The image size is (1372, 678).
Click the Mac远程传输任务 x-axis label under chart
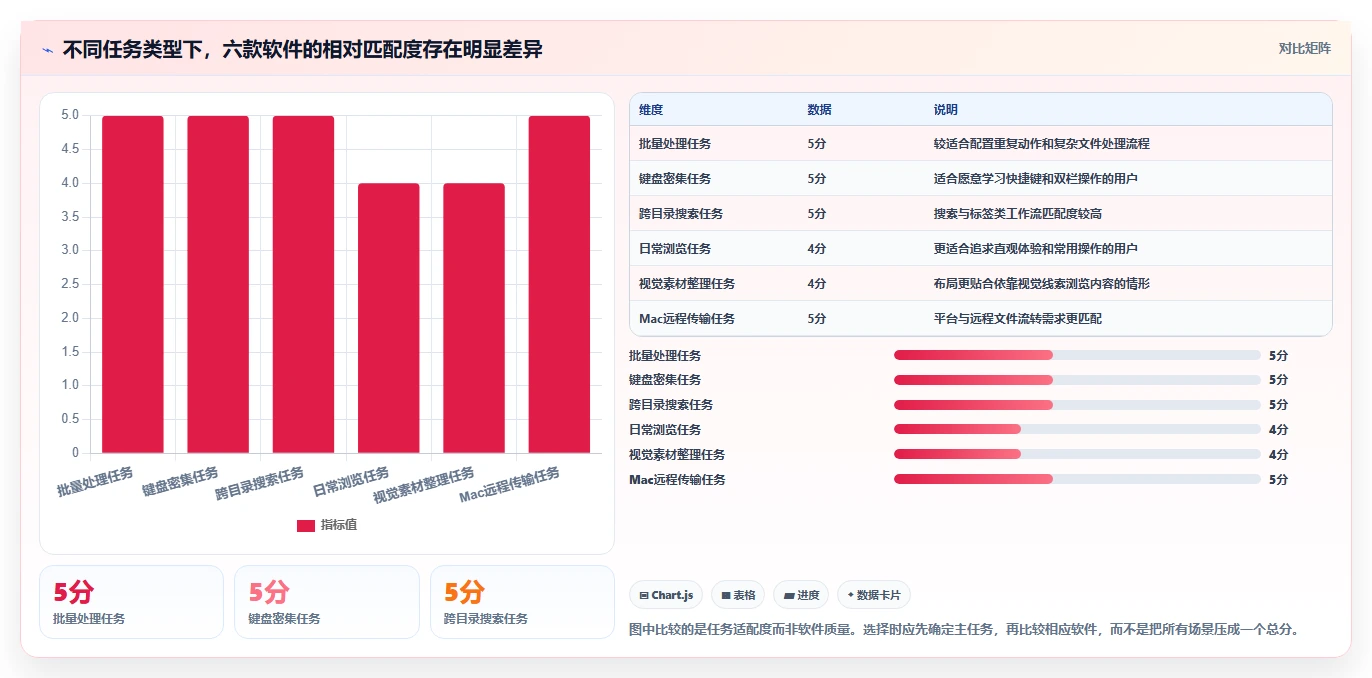[x=510, y=486]
